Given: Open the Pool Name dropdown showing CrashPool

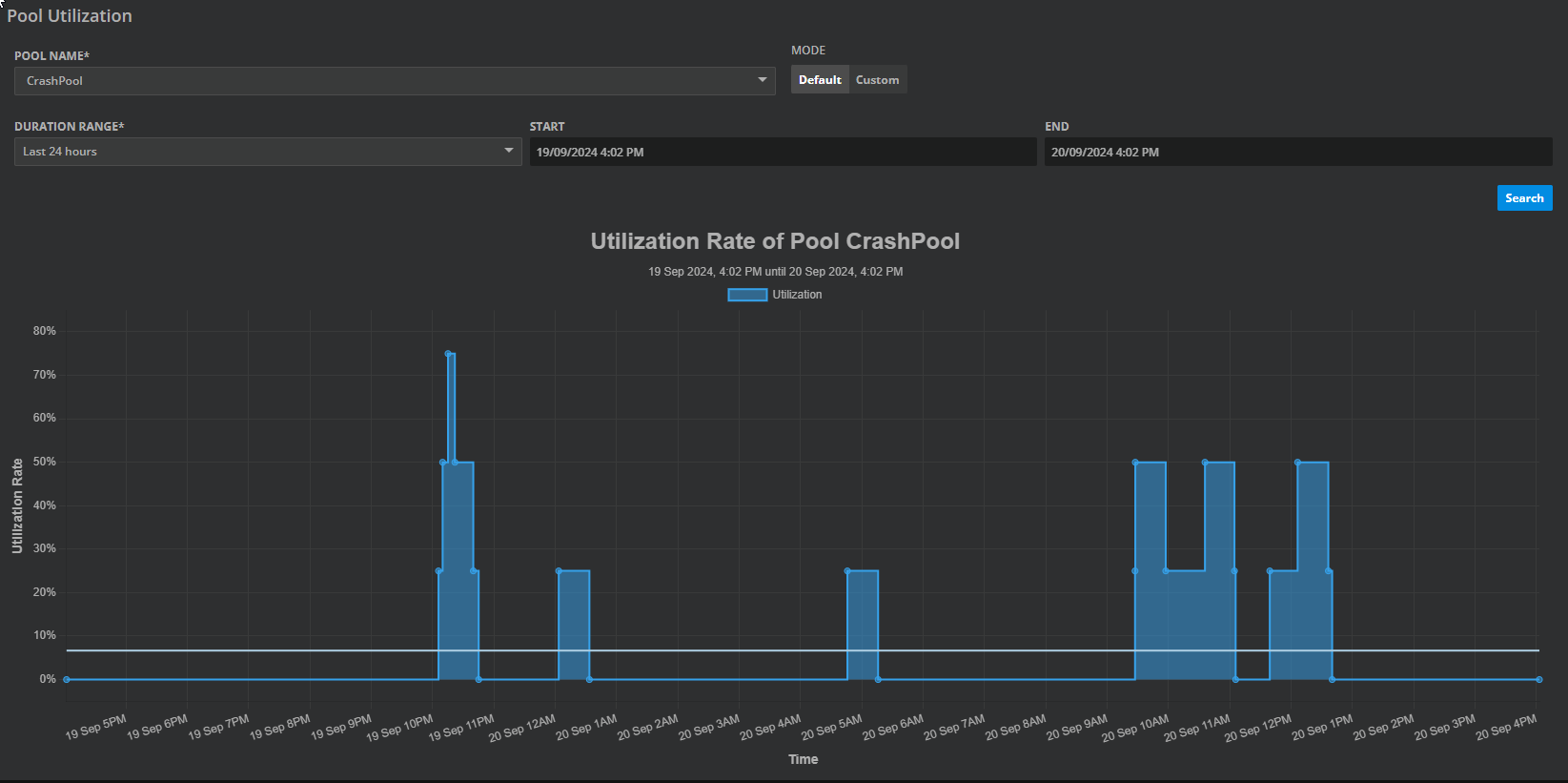Looking at the screenshot, I should pos(381,81).
